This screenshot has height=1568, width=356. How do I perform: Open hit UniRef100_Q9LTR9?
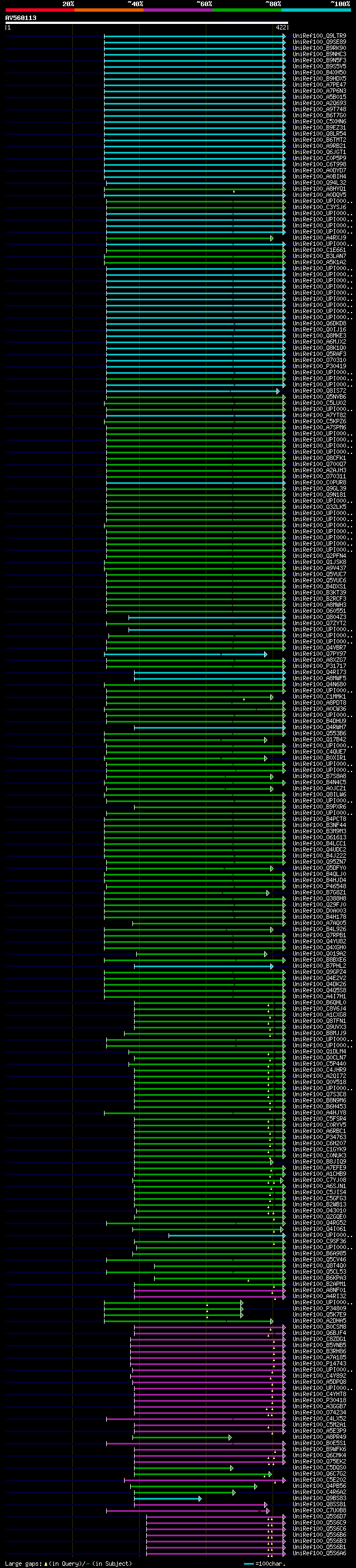(x=319, y=36)
